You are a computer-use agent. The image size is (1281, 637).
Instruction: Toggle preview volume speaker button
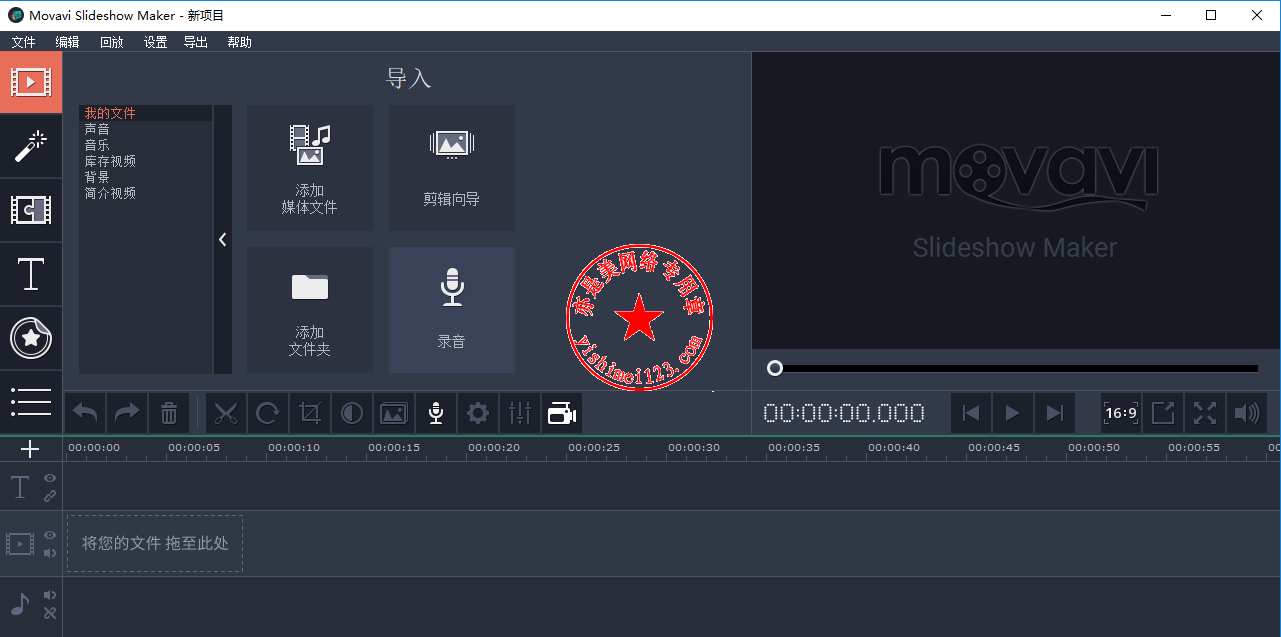click(1247, 413)
